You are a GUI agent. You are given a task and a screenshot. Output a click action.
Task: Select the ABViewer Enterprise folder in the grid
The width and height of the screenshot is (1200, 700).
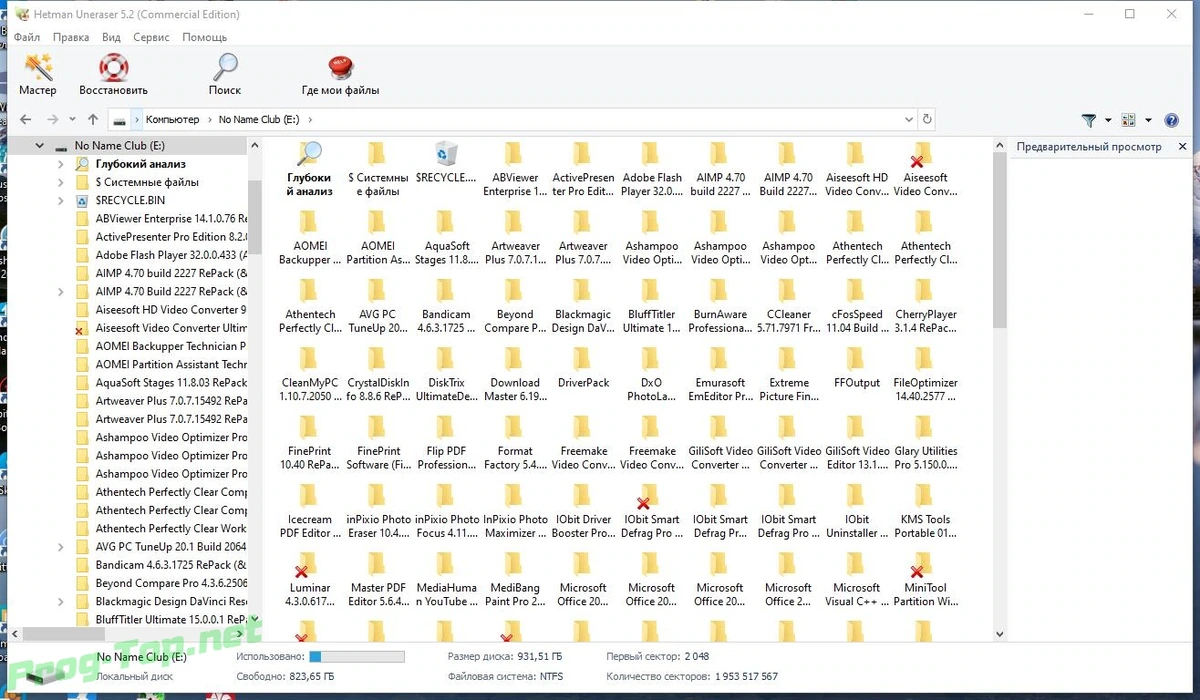514,169
